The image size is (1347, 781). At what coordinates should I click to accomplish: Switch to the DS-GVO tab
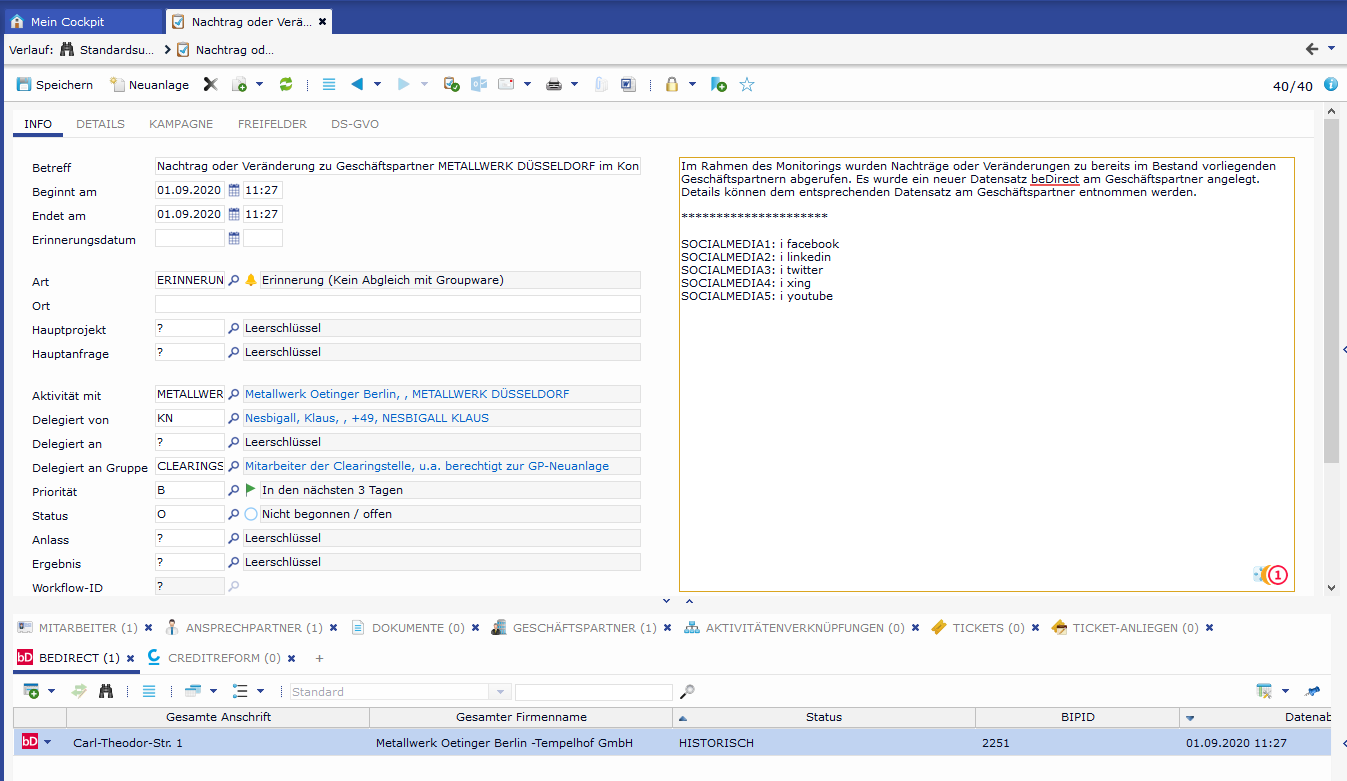pyautogui.click(x=355, y=124)
